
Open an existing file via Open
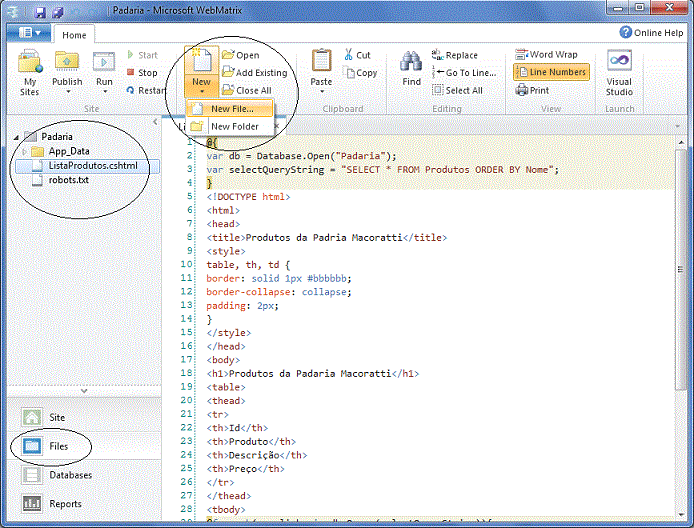[241, 55]
